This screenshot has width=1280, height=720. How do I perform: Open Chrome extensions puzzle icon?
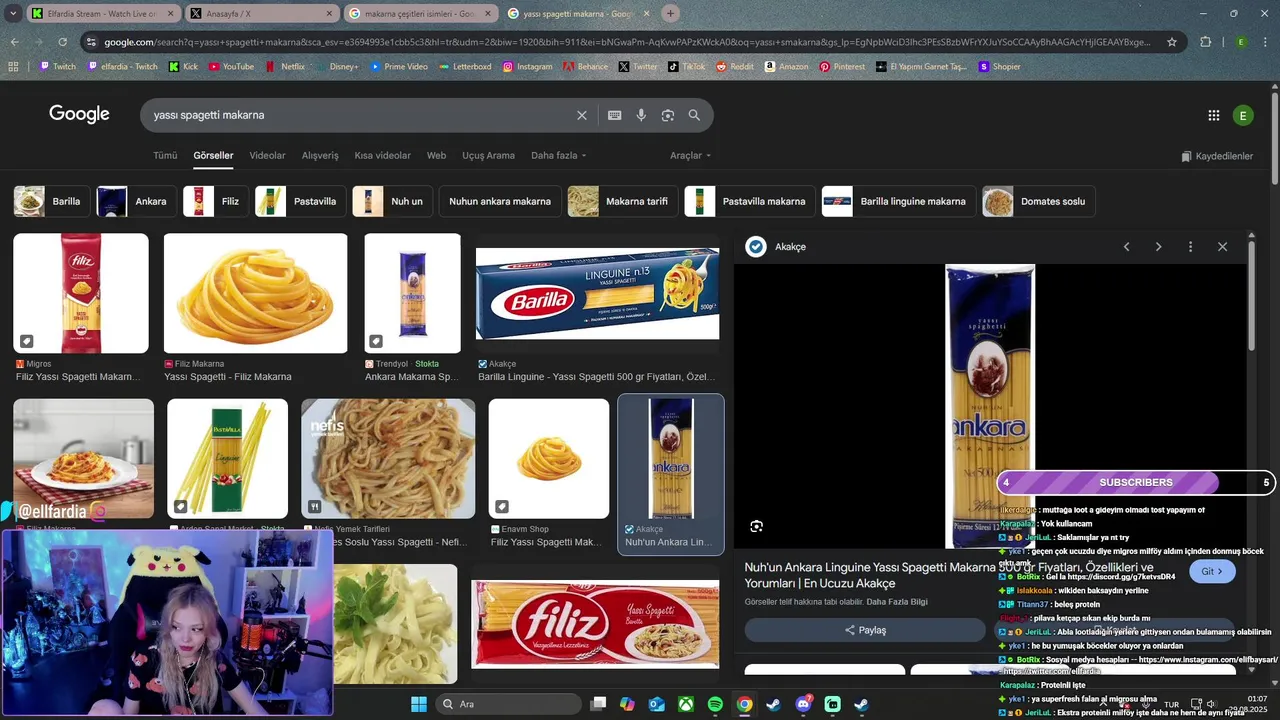click(x=1205, y=42)
